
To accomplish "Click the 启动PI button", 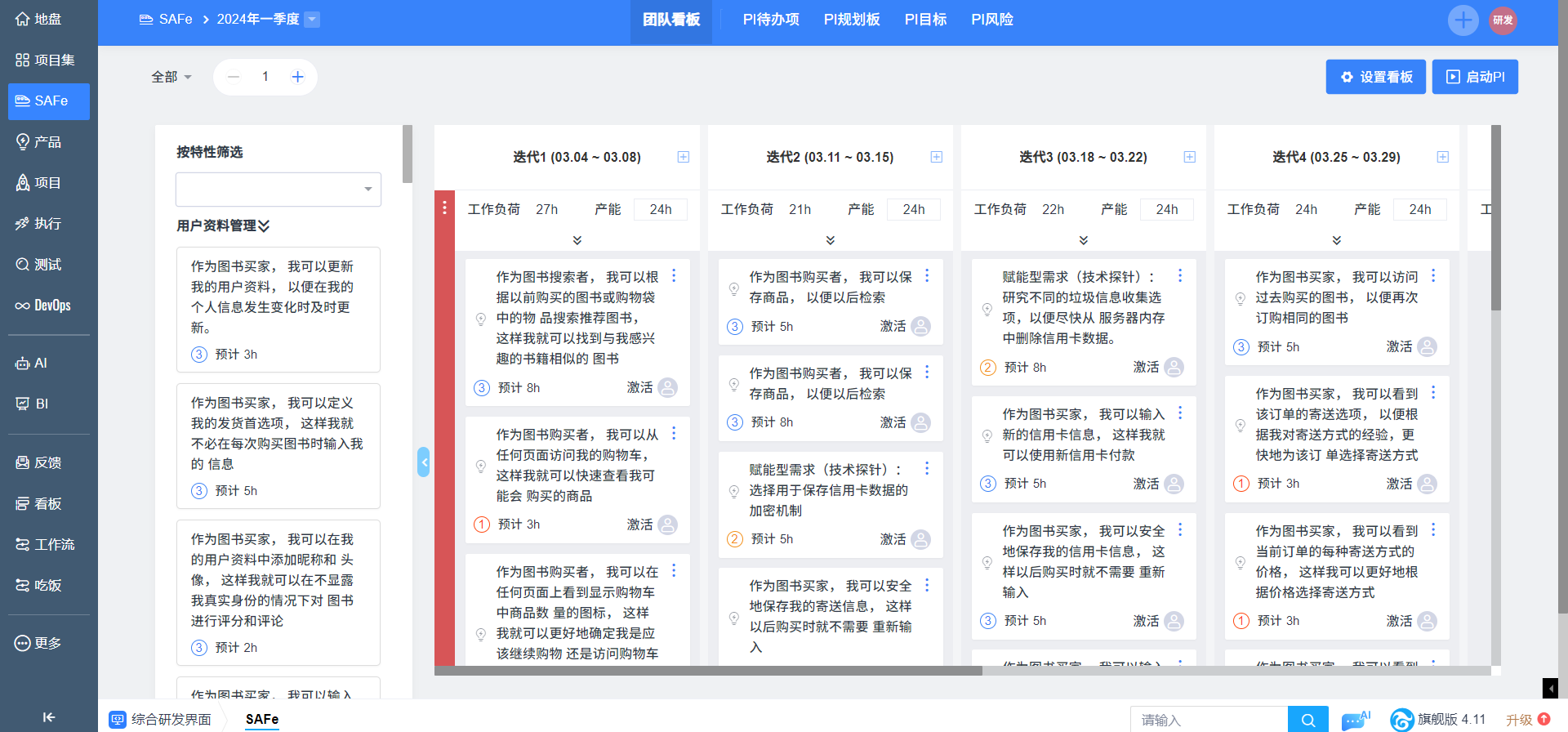I will click(x=1474, y=77).
